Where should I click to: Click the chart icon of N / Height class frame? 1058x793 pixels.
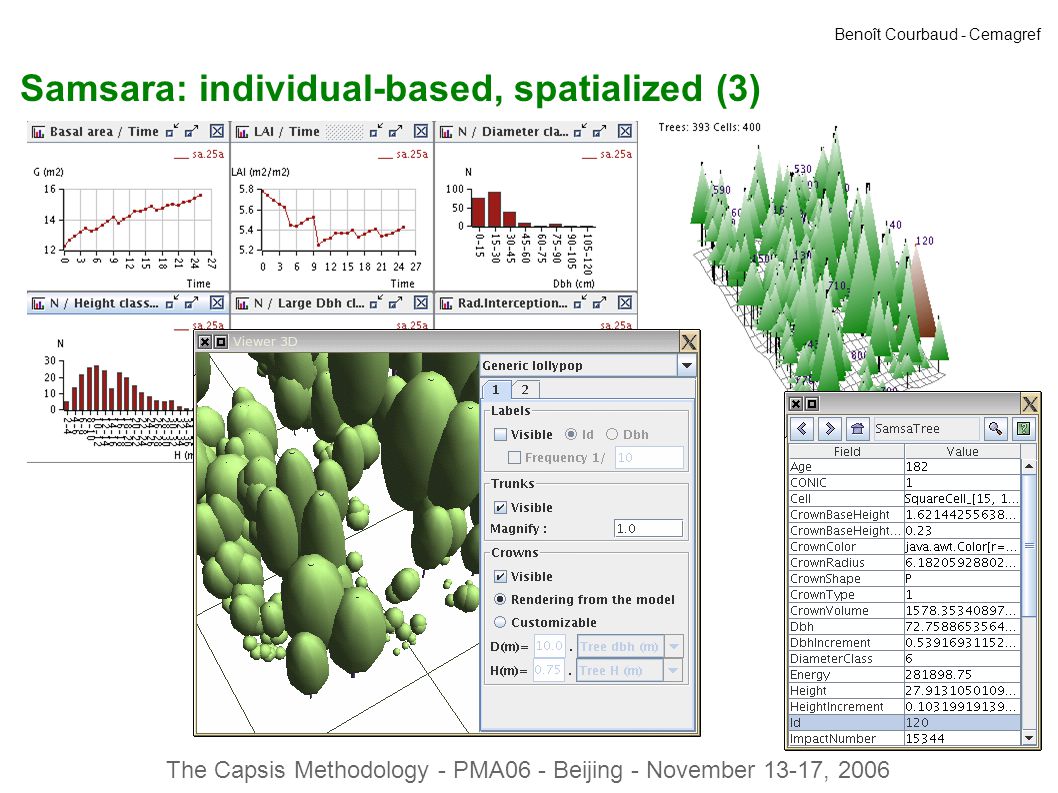coord(38,304)
